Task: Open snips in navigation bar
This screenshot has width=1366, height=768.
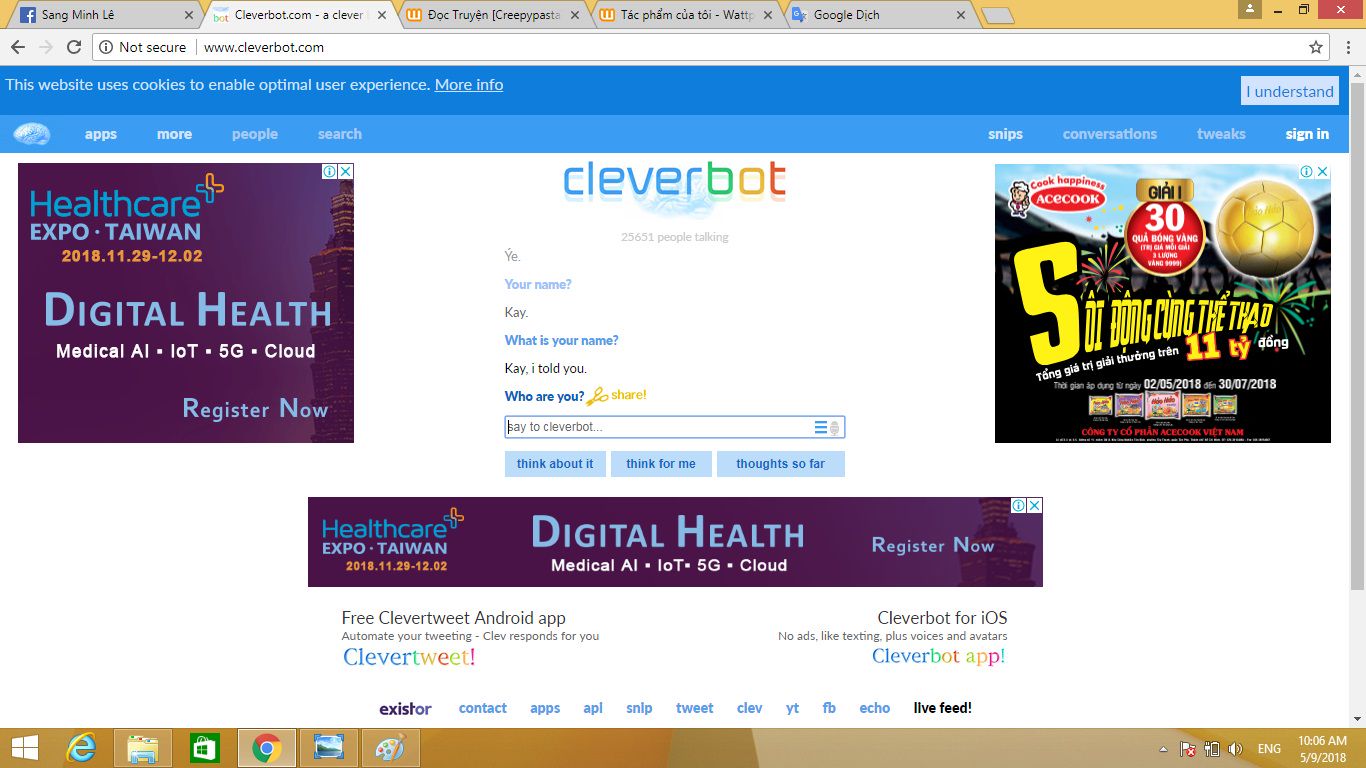Action: point(1005,134)
